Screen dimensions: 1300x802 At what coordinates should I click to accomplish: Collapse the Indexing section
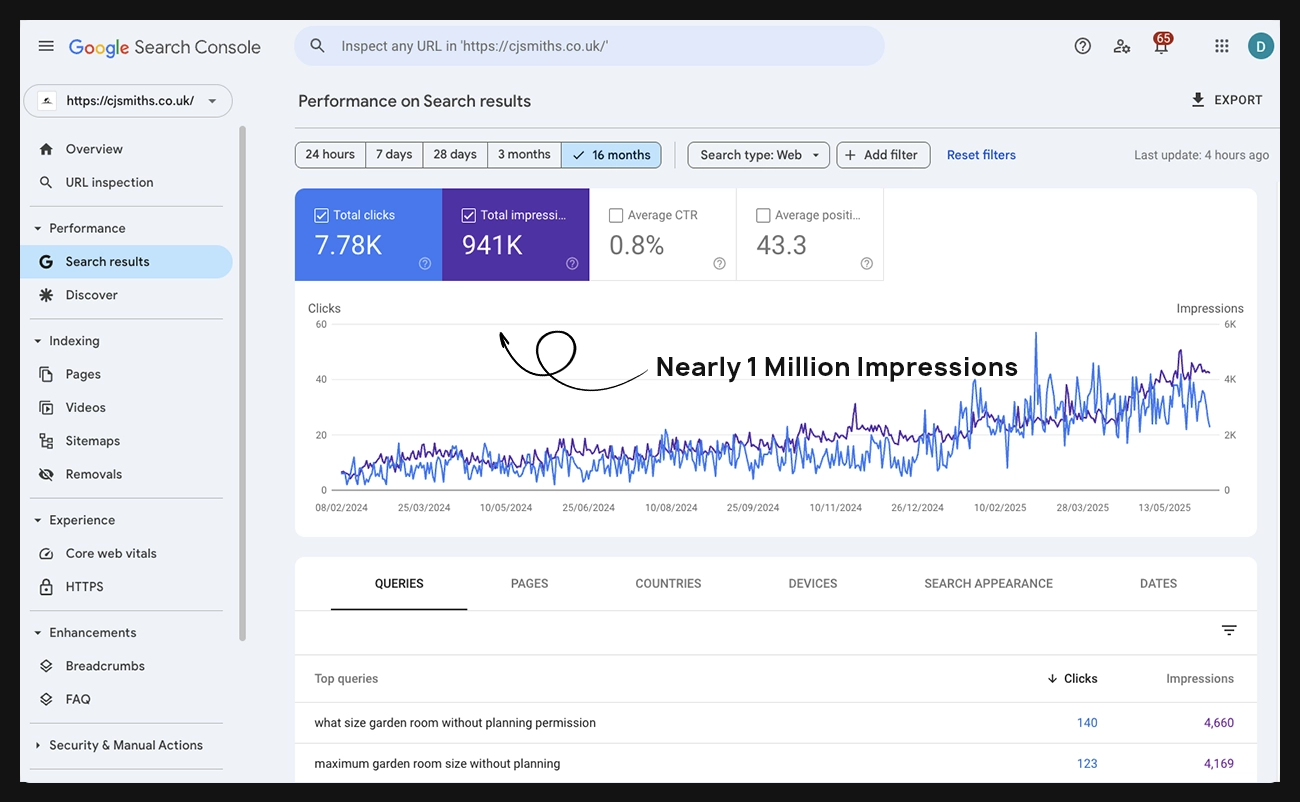(38, 341)
